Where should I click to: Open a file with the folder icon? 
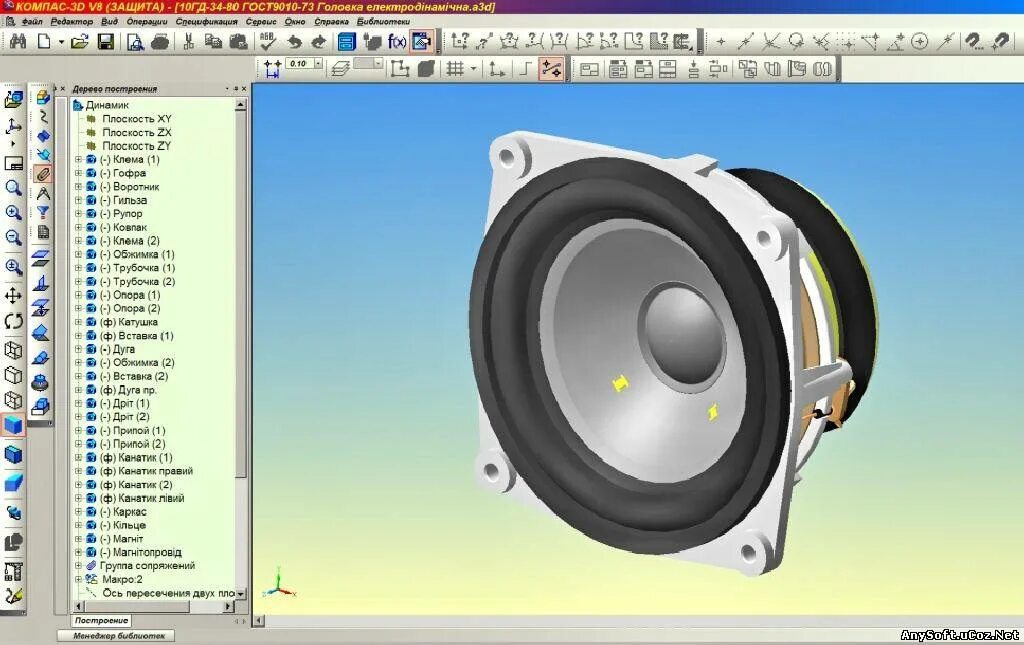tap(80, 42)
